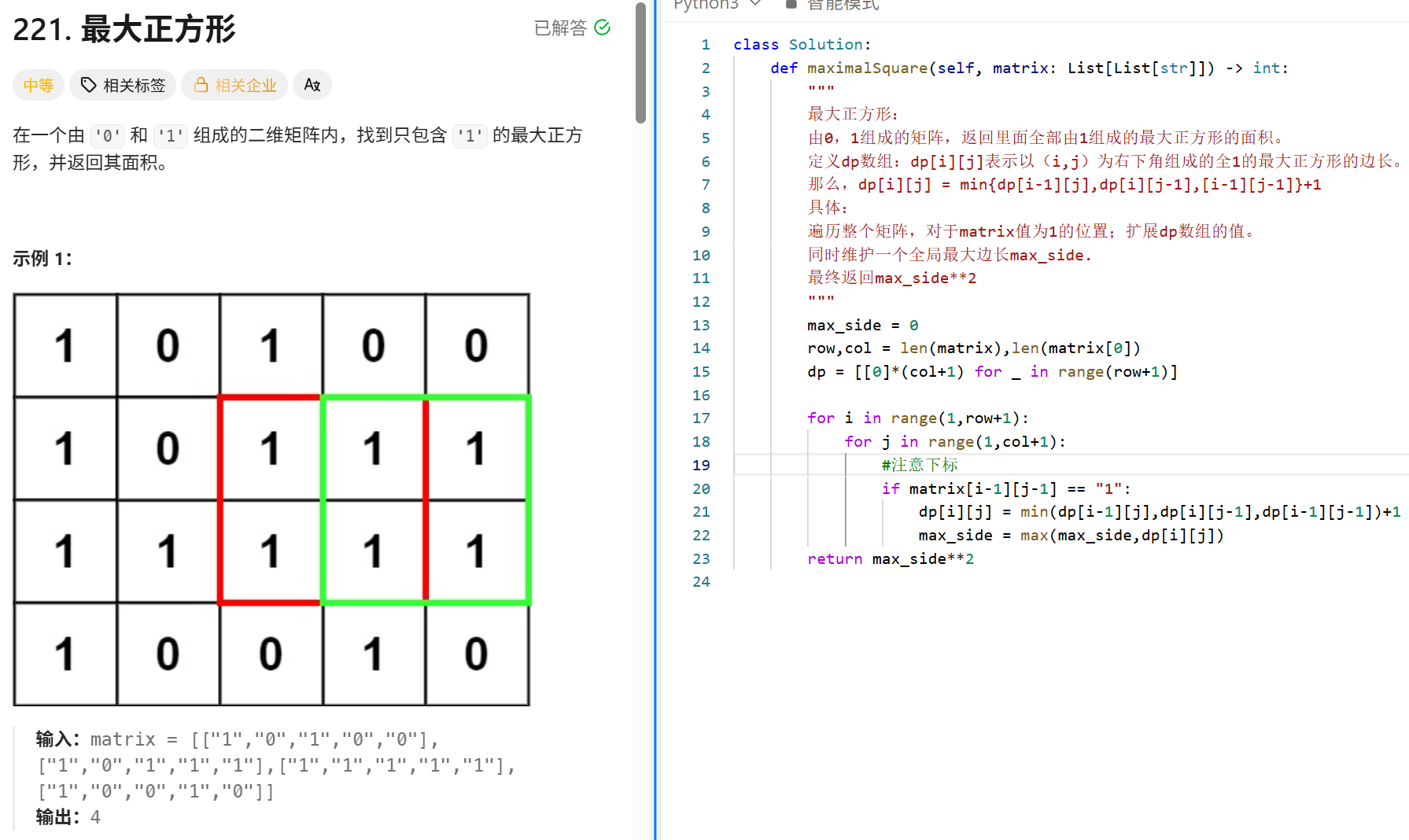Click the 智能模式 mode toggle
The width and height of the screenshot is (1409, 840).
tap(833, 5)
